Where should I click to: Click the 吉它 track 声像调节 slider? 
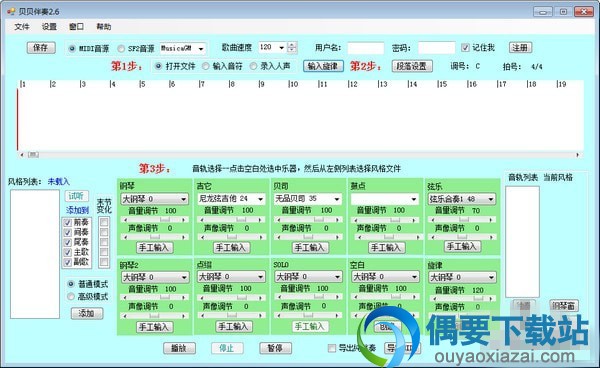231,237
